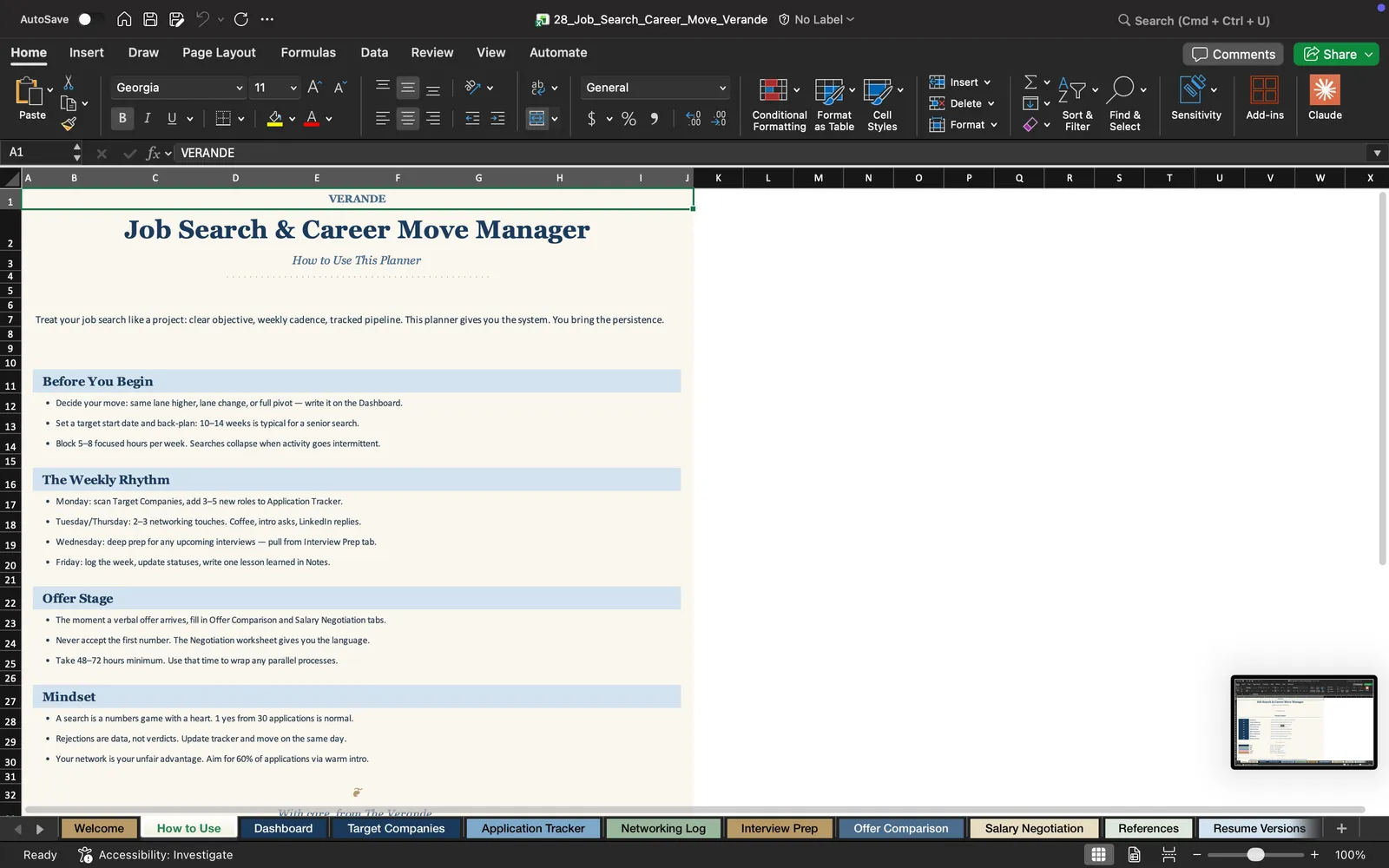The width and height of the screenshot is (1389, 868).
Task: Save the workbook with floppy disk icon
Action: [150, 19]
